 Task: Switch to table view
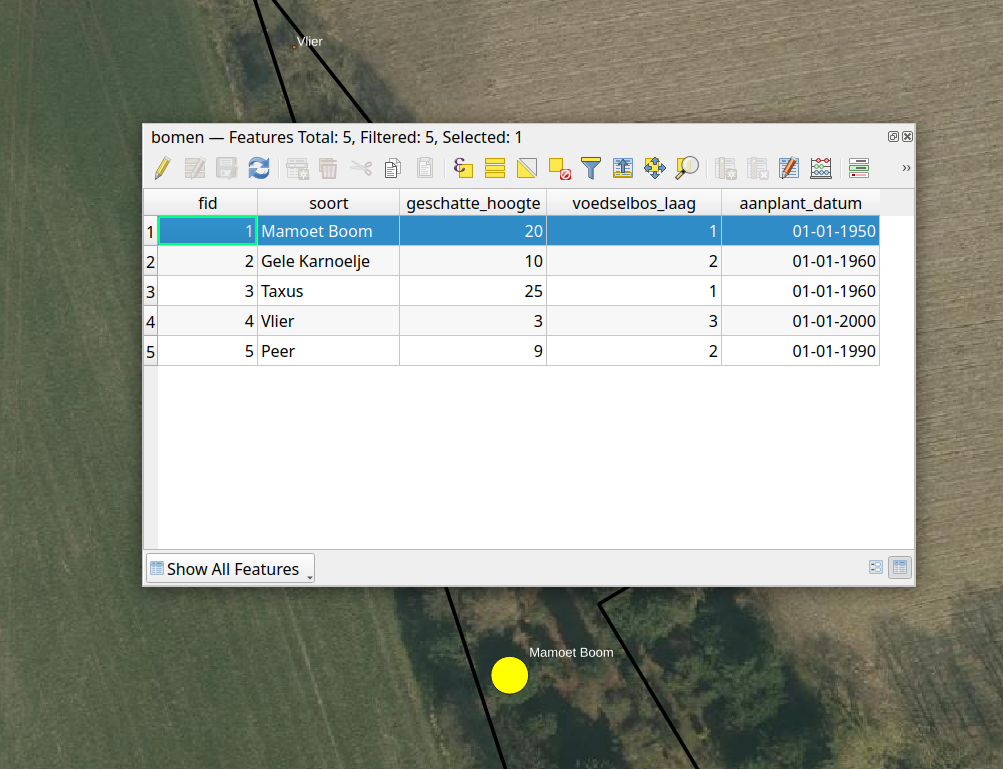click(x=900, y=567)
